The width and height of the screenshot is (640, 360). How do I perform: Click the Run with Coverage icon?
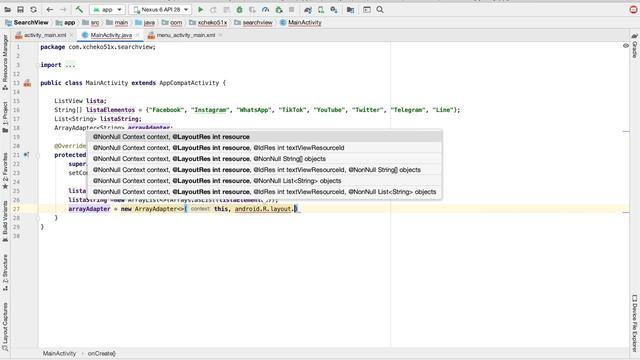click(253, 9)
